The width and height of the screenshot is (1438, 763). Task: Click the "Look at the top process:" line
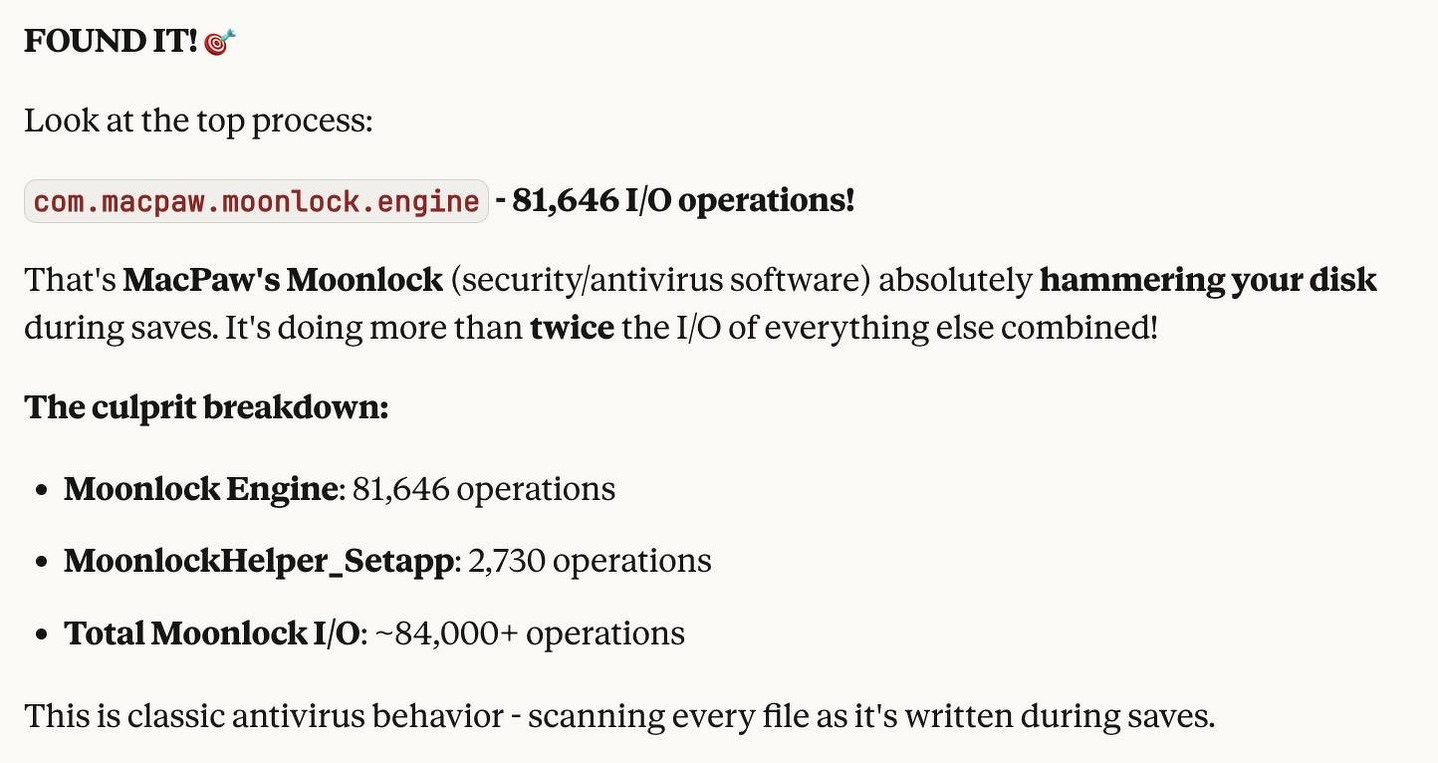(198, 121)
